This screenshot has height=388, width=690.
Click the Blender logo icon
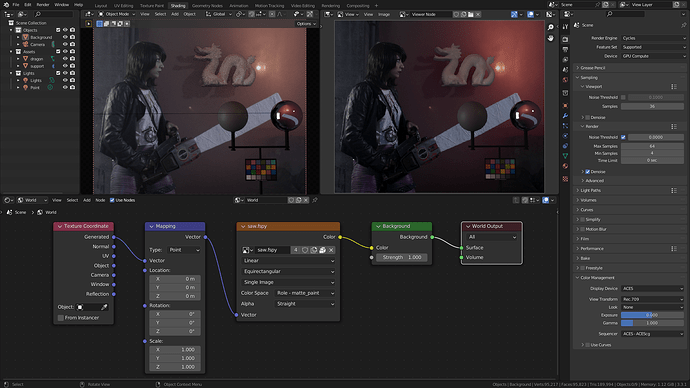[x=6, y=4]
